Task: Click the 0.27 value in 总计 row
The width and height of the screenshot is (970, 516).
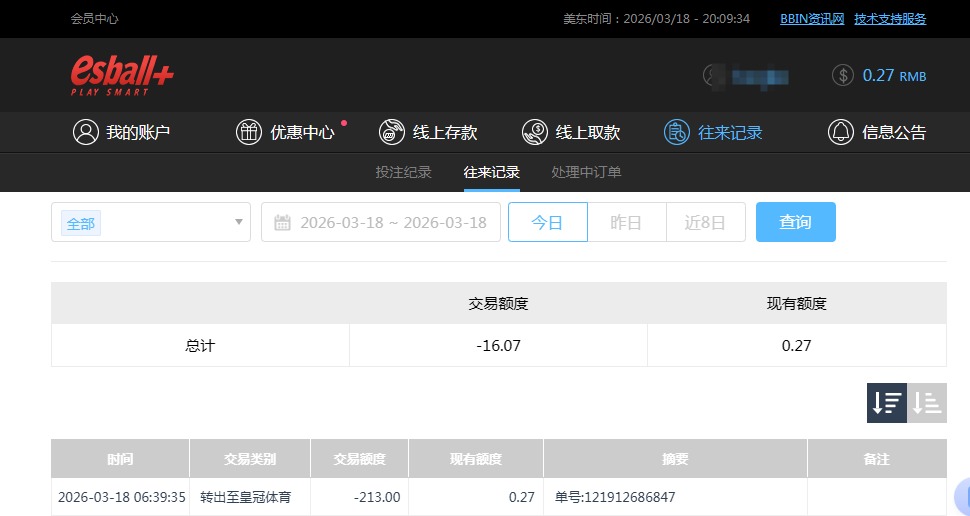Action: tap(796, 345)
